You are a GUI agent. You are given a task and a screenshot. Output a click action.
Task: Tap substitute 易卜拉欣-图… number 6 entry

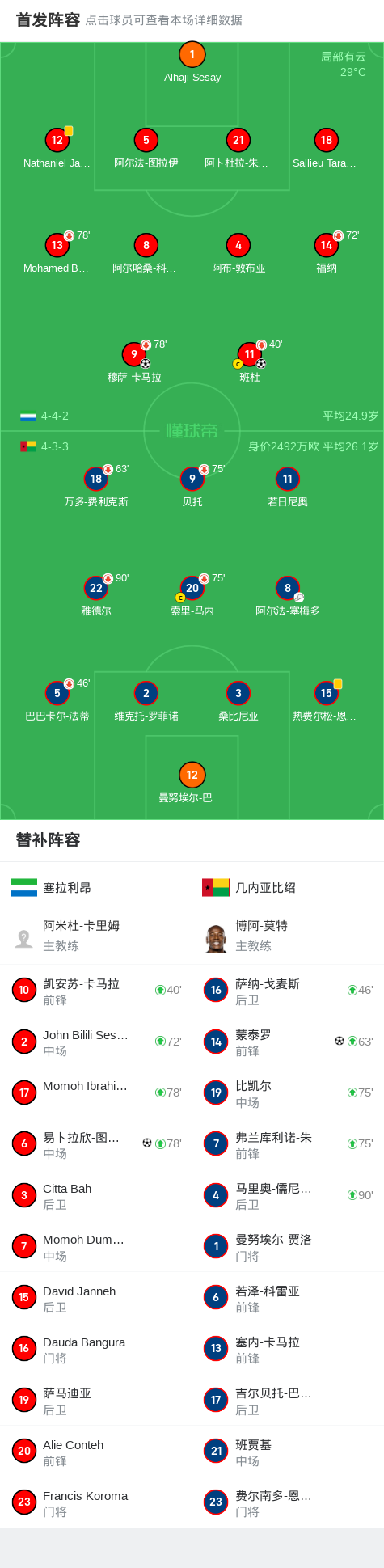click(96, 1143)
